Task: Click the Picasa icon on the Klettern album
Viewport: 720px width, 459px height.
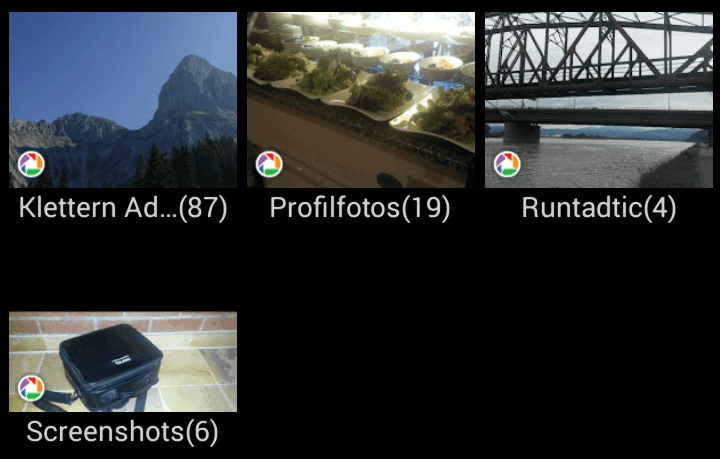Action: 31,164
